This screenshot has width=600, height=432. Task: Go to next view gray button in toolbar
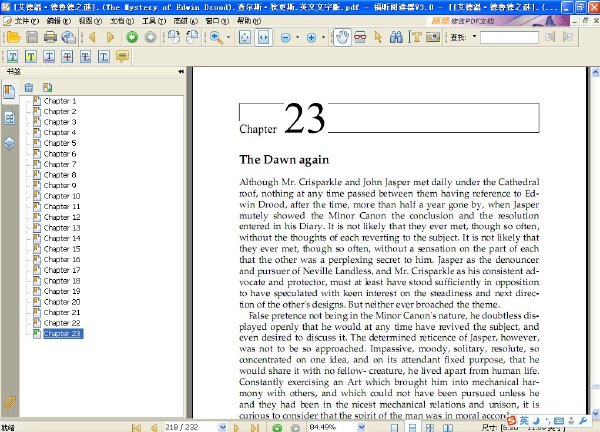pyautogui.click(x=150, y=37)
